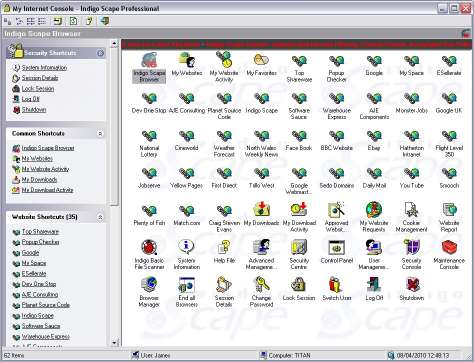Open Planet Source Code sidebar link
The image size is (474, 362).
coord(46,305)
